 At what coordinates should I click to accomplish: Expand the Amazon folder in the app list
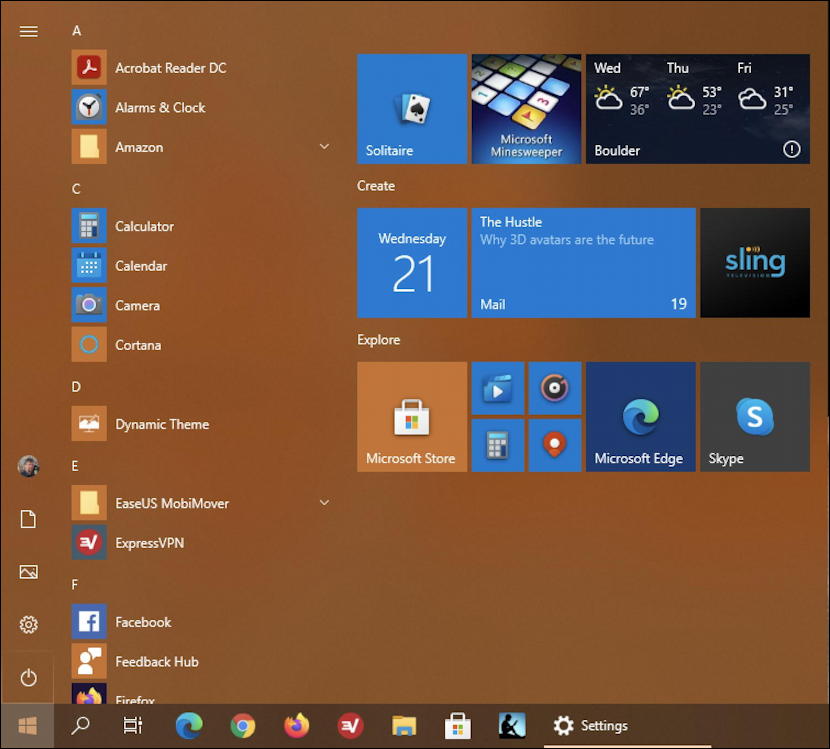(323, 146)
